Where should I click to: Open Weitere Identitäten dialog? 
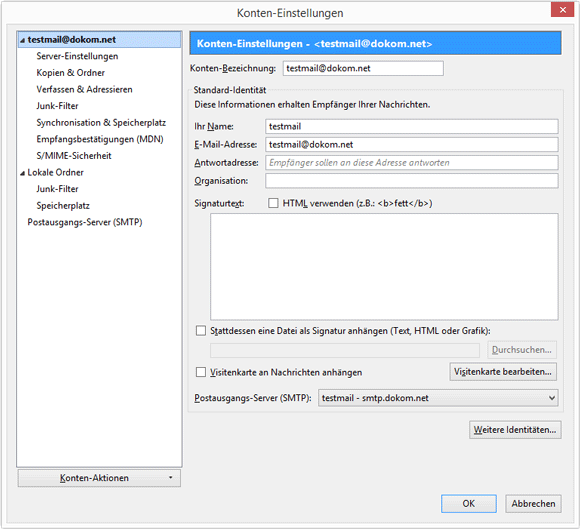(x=515, y=430)
